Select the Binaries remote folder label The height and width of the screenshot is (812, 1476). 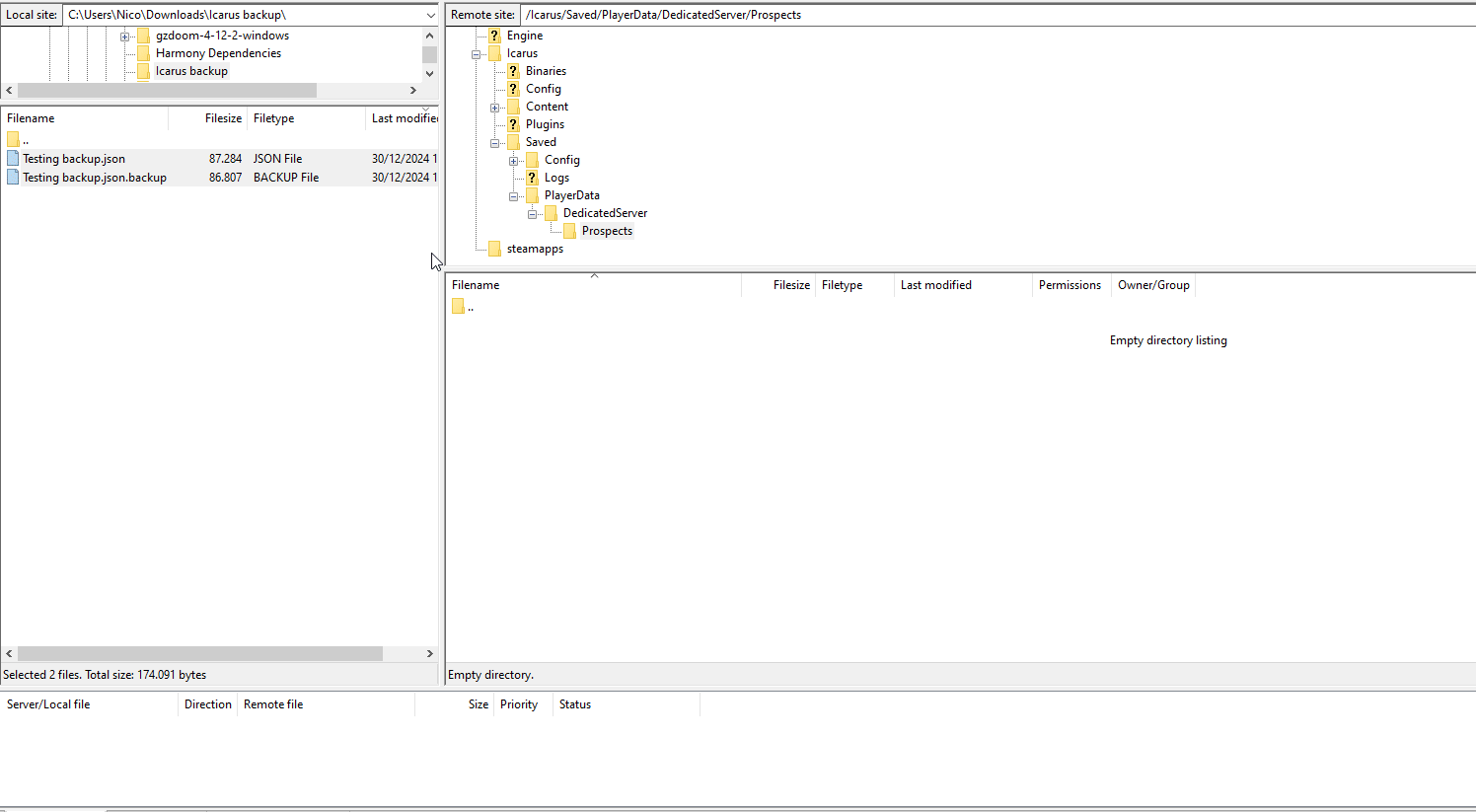[546, 71]
